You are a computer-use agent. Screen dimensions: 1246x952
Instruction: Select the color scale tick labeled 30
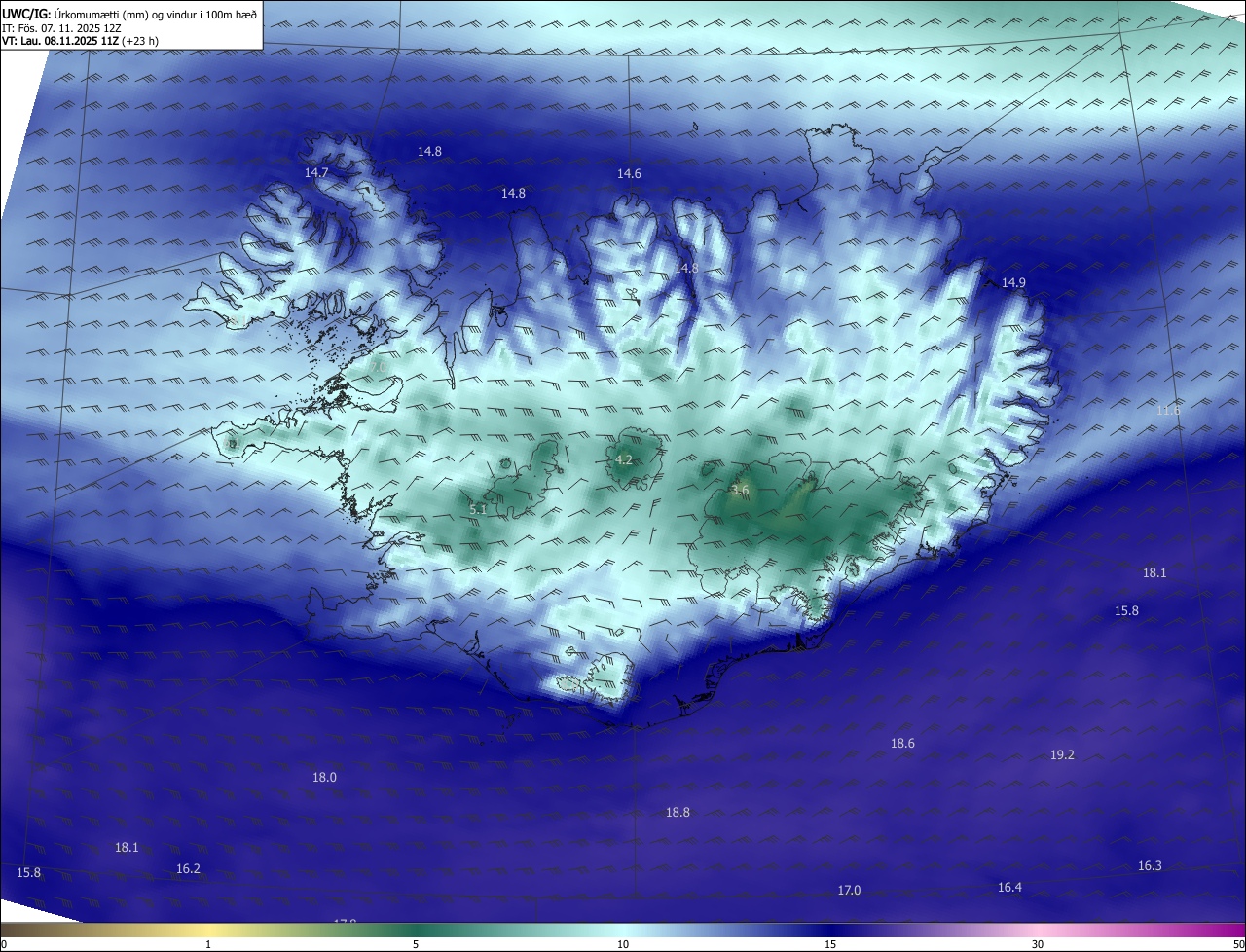(x=1038, y=944)
